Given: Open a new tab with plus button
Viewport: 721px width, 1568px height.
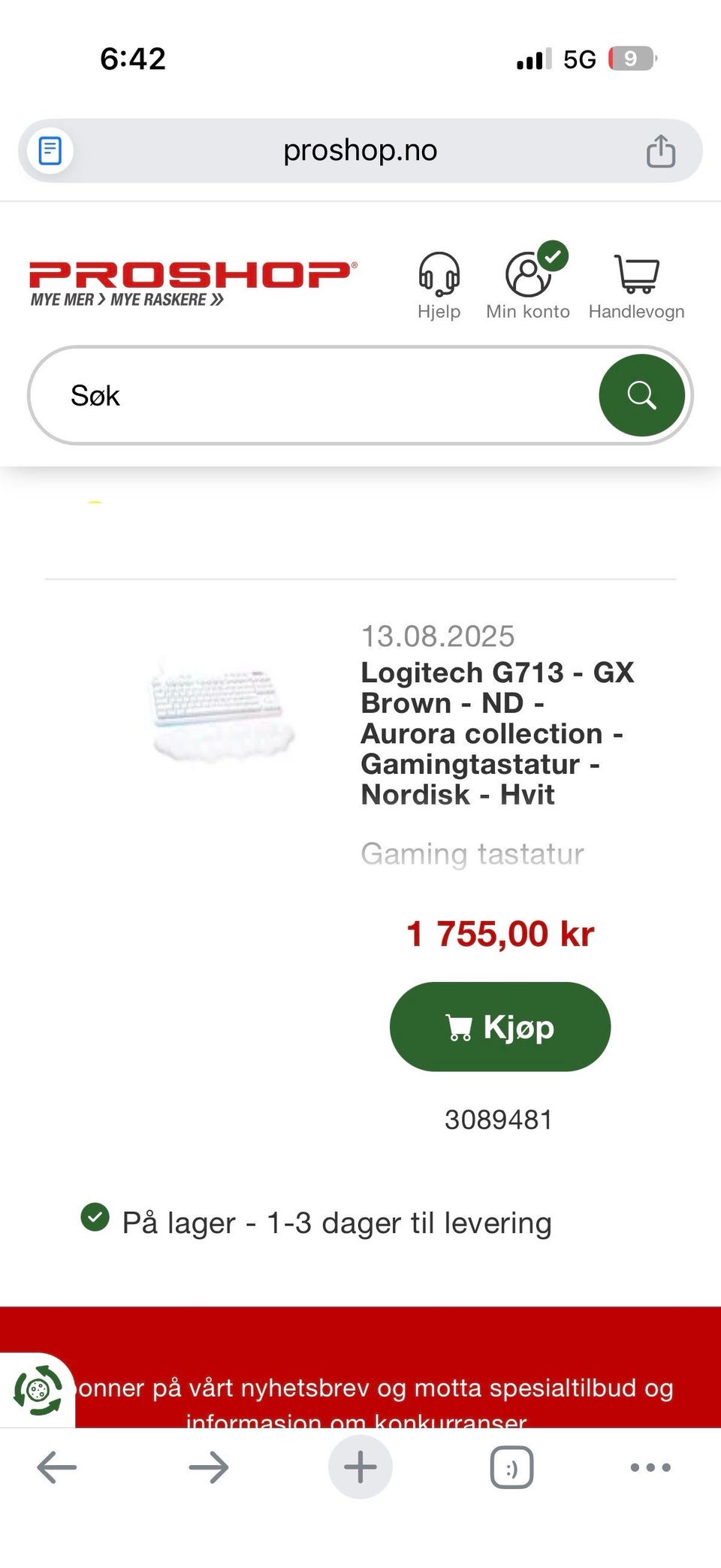Looking at the screenshot, I should (360, 1467).
